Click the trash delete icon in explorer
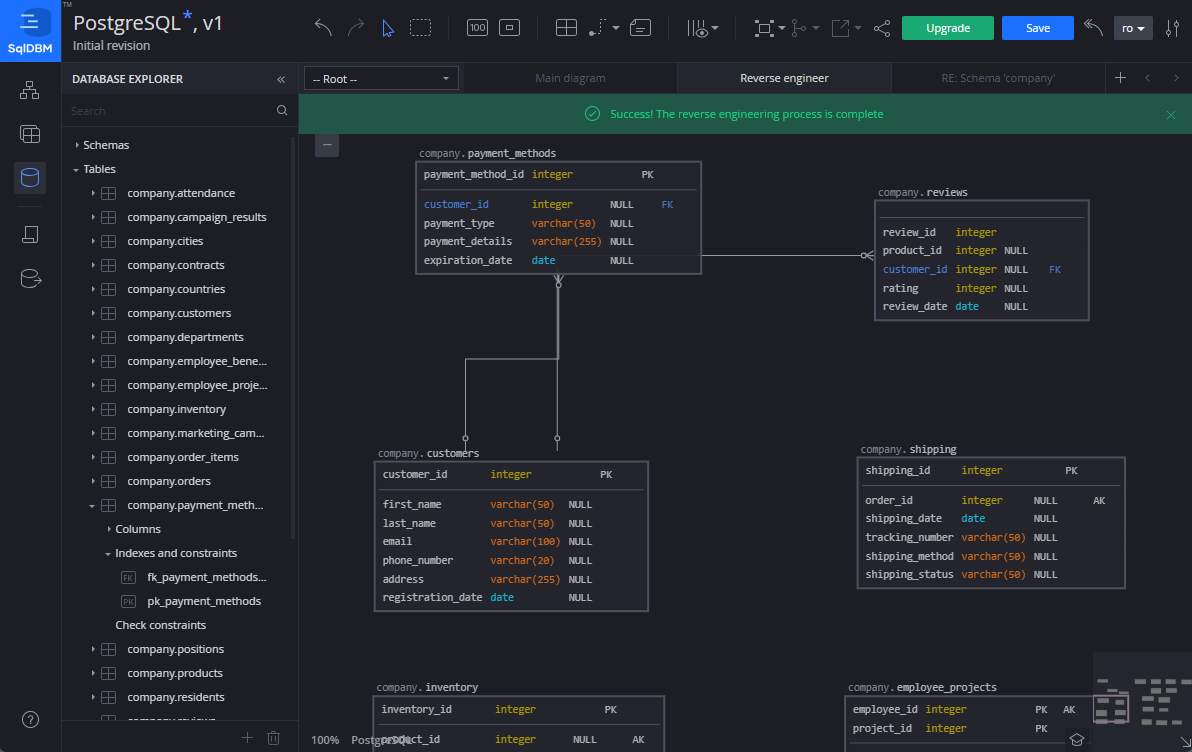The width and height of the screenshot is (1192, 752). tap(274, 738)
